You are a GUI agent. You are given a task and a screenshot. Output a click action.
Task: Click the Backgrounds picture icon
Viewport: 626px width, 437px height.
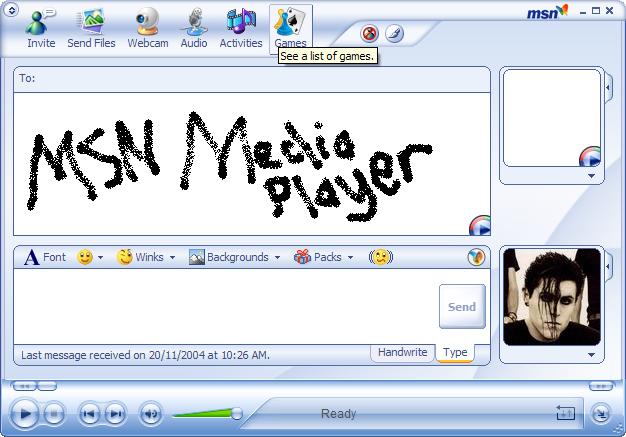[197, 257]
